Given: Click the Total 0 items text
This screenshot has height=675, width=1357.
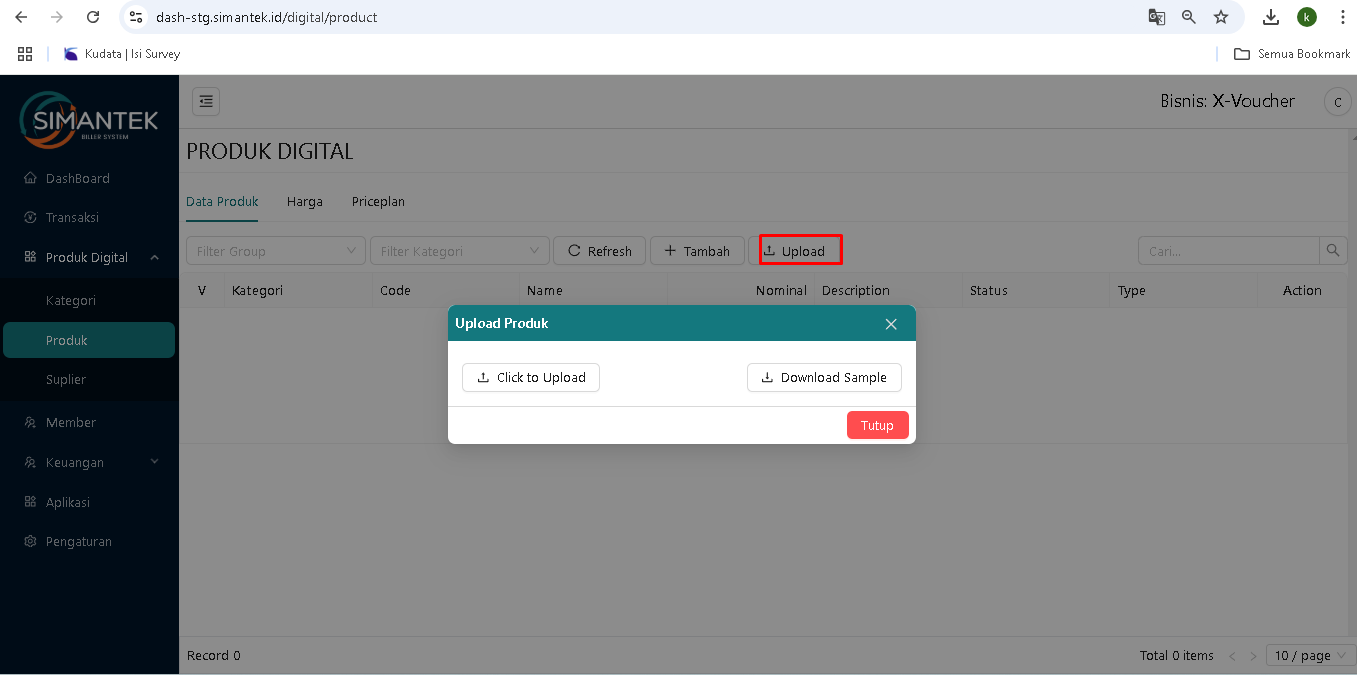Looking at the screenshot, I should (x=1176, y=656).
